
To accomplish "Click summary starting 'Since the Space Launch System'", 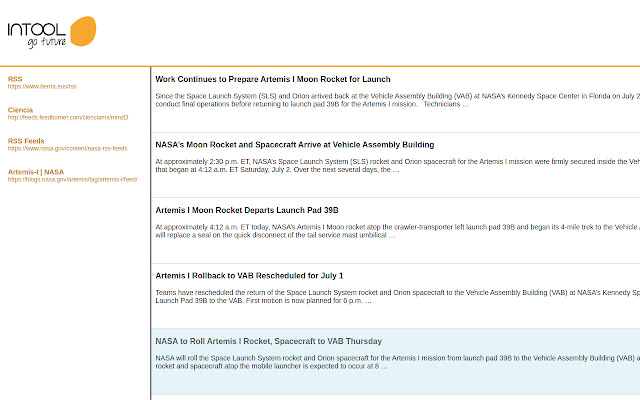I will pos(398,100).
